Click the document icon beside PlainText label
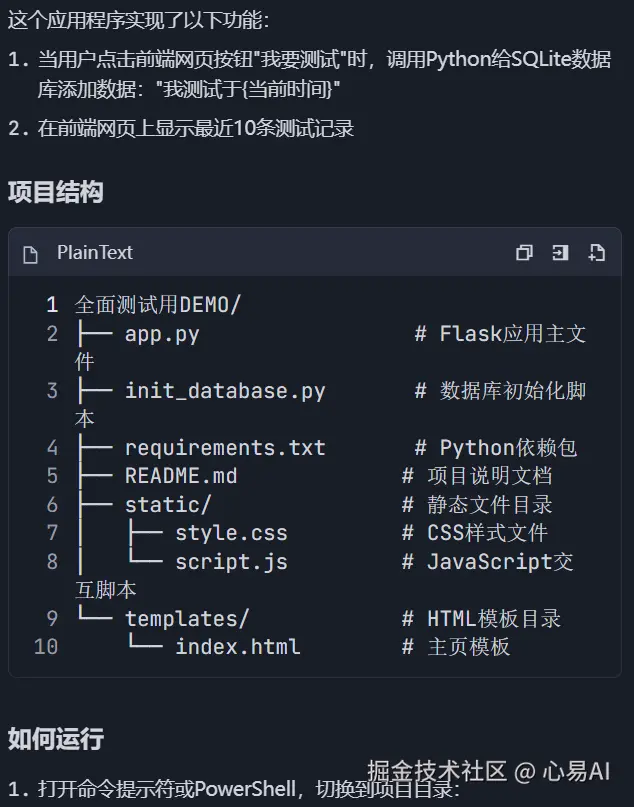 pyautogui.click(x=30, y=253)
